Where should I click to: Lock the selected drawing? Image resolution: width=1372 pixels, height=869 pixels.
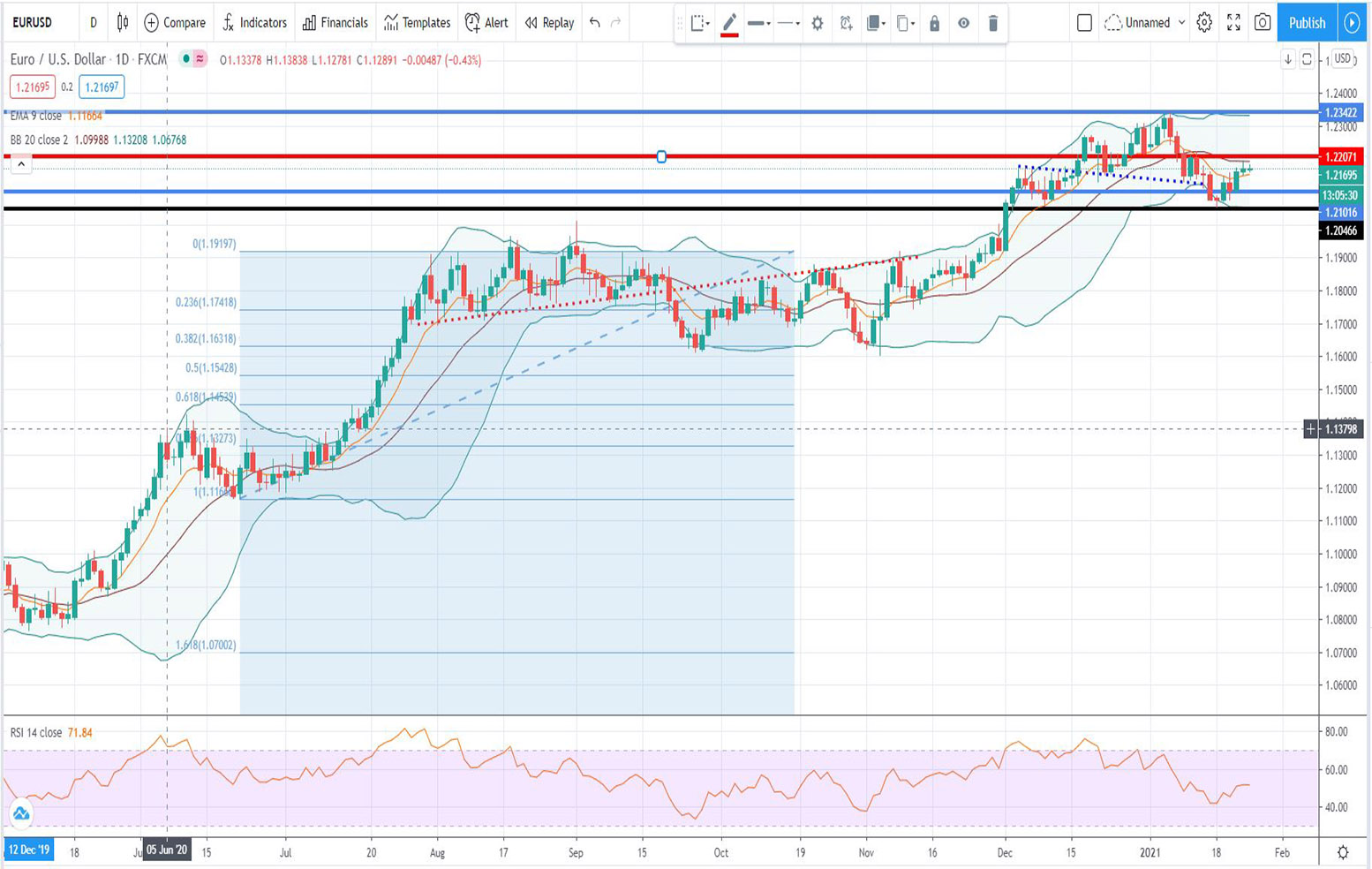[934, 24]
